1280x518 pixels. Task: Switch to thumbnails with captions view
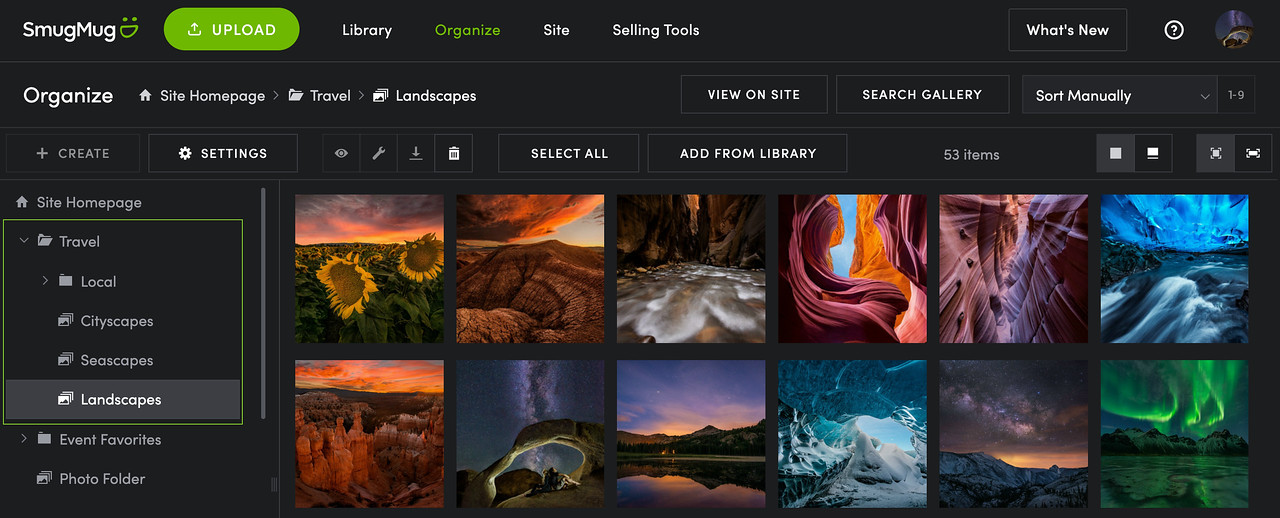(x=1153, y=153)
